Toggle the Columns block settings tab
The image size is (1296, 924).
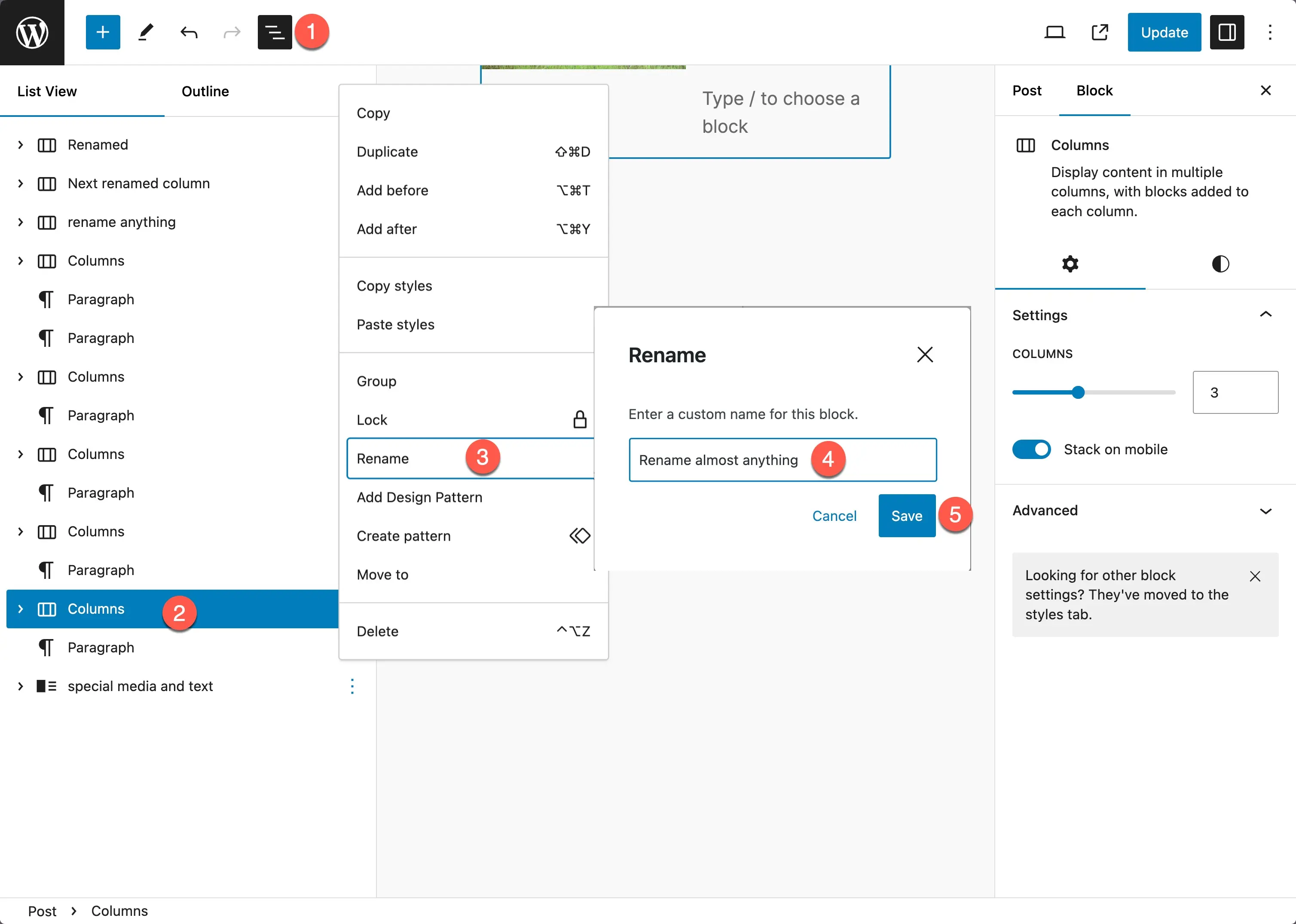pos(1071,263)
